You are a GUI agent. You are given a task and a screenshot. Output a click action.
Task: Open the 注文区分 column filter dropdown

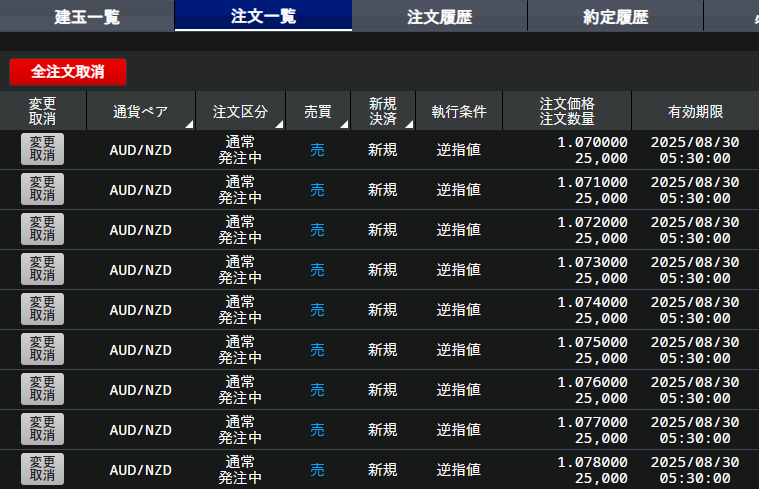click(279, 124)
